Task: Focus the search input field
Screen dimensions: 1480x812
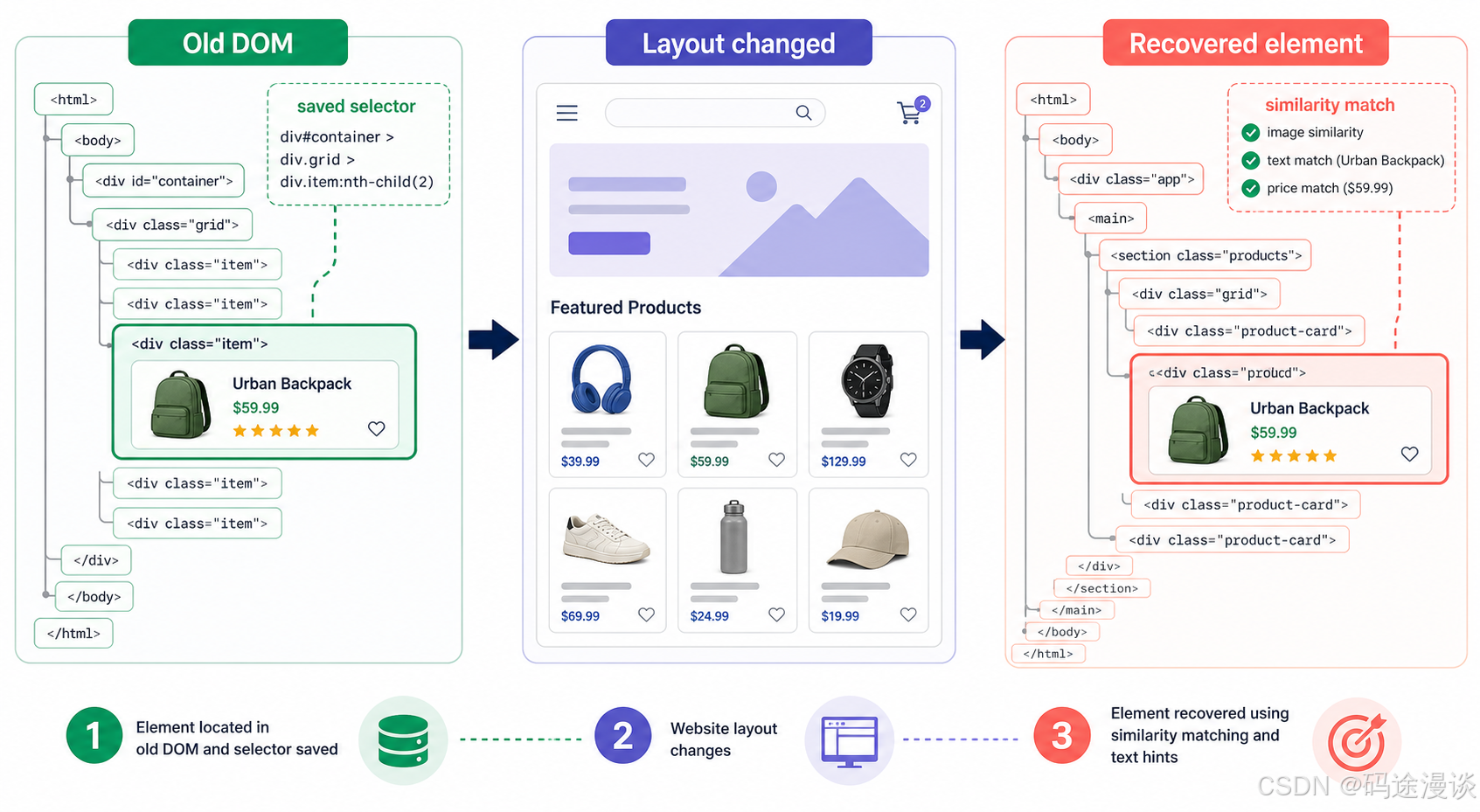Action: (x=714, y=113)
